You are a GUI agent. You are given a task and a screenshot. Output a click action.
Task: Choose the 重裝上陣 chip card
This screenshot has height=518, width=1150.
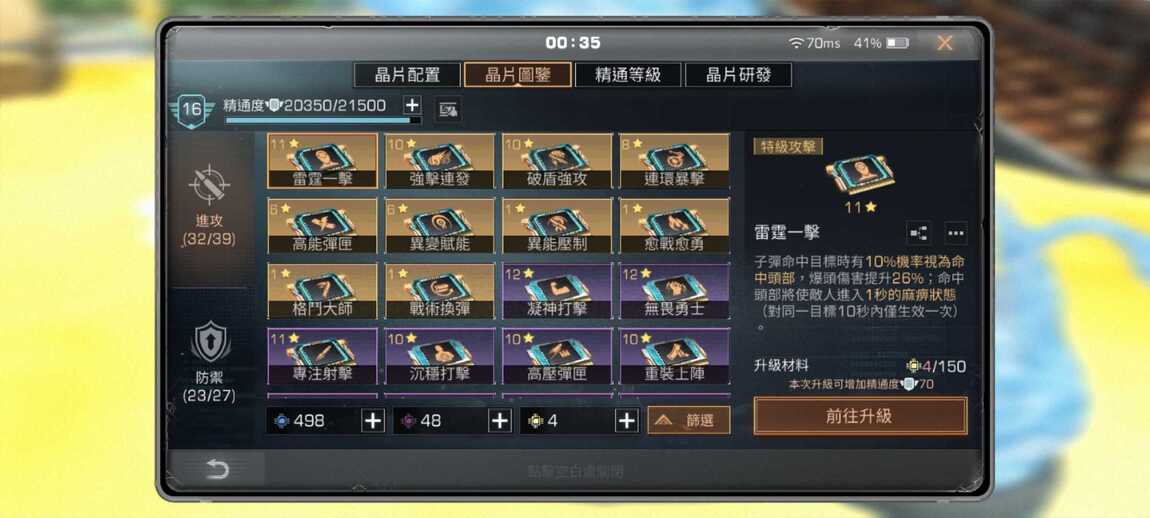(x=675, y=356)
